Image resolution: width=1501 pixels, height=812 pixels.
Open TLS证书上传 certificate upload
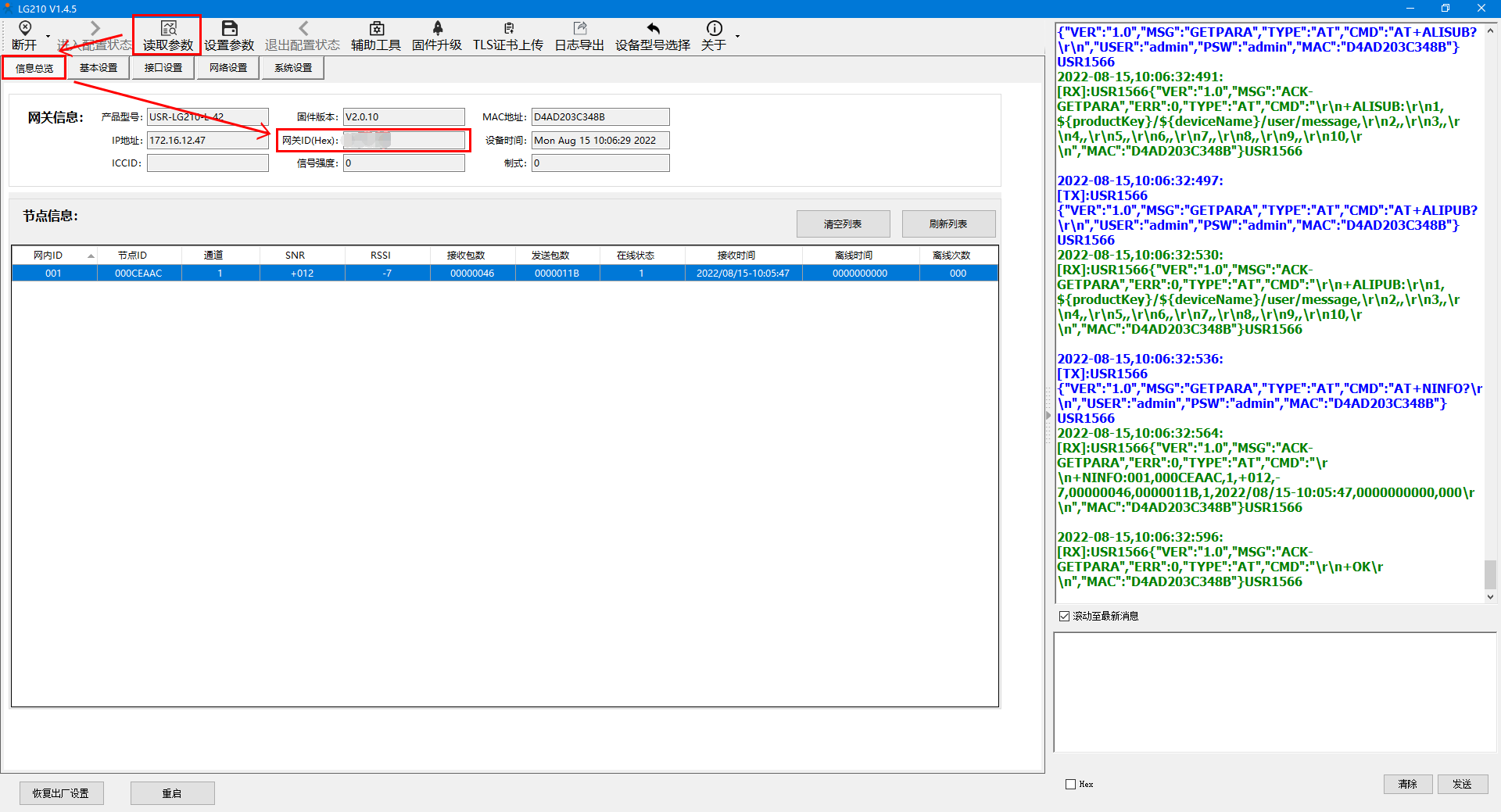508,30
